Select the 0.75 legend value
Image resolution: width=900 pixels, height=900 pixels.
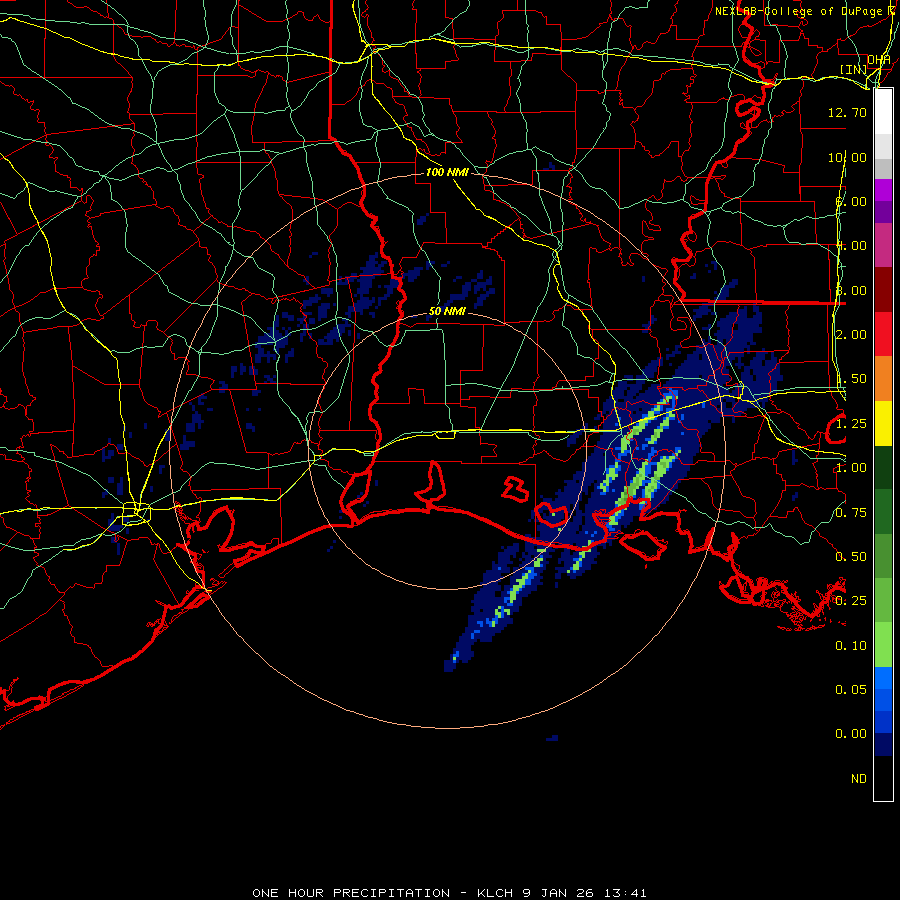click(x=851, y=513)
